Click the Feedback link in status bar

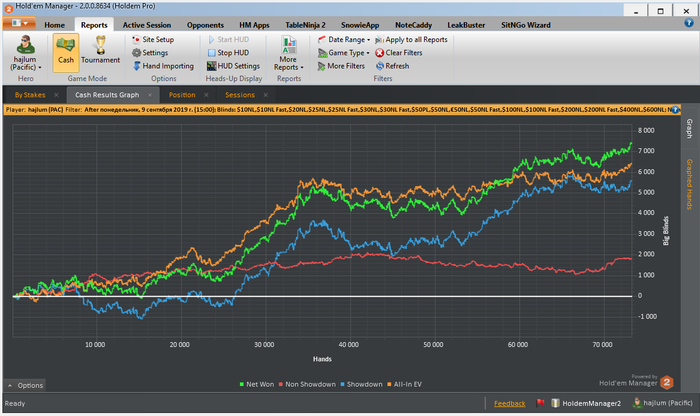[509, 404]
